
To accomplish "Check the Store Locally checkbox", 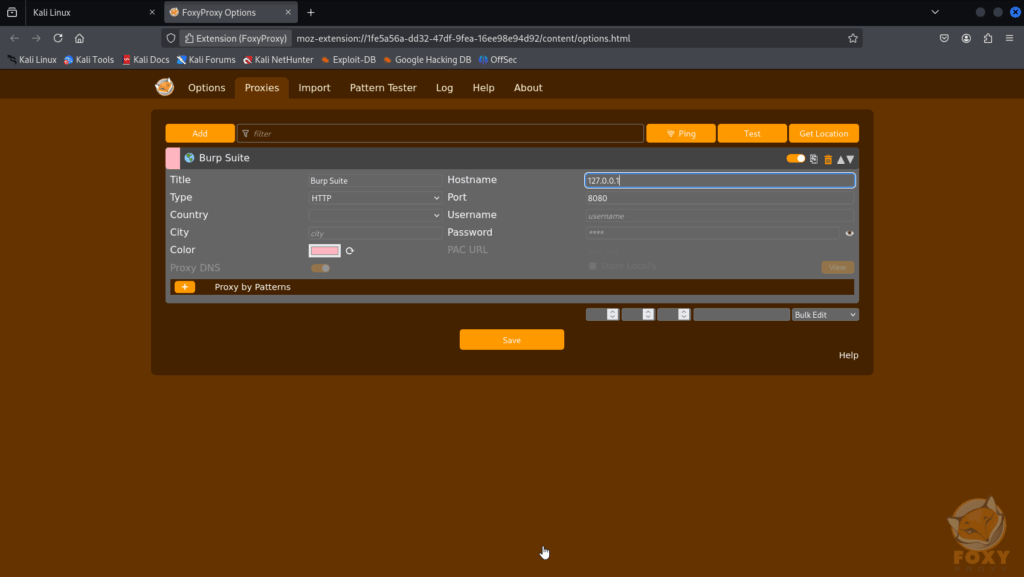I will pos(593,266).
